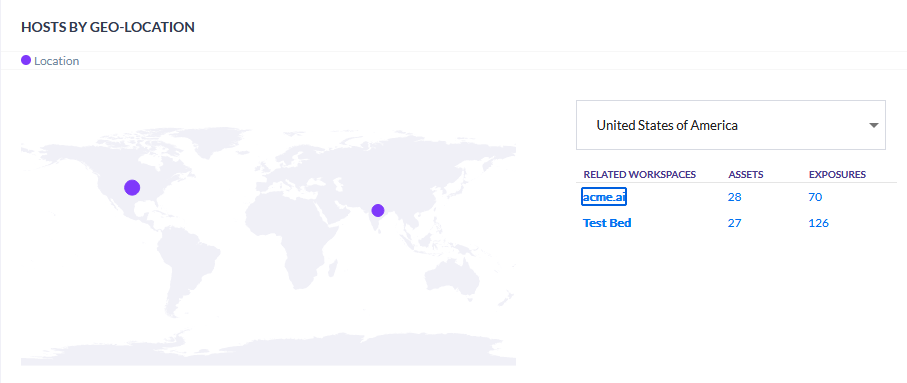Sort by the Exposures column header
907x383 pixels.
tap(837, 174)
